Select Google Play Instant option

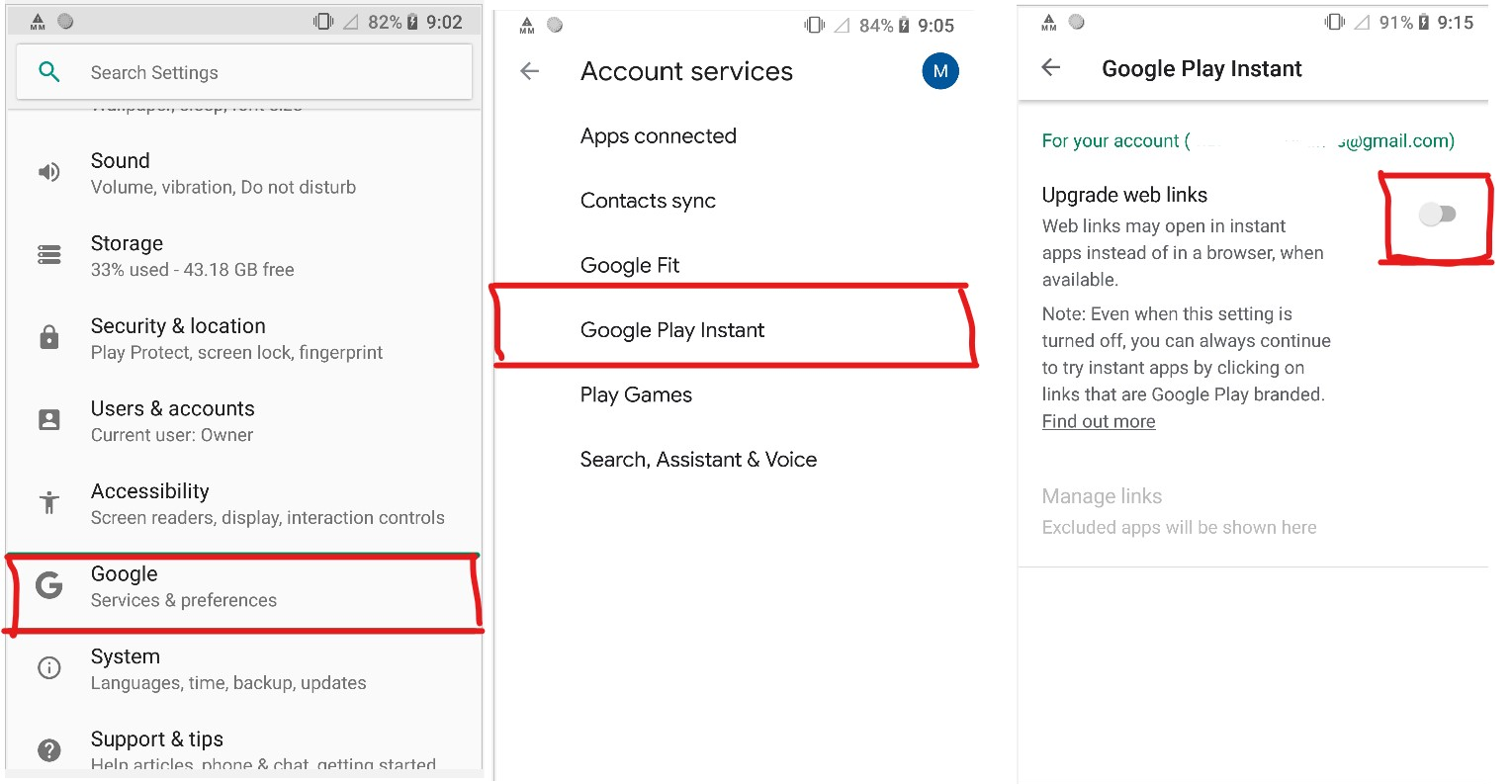[672, 329]
